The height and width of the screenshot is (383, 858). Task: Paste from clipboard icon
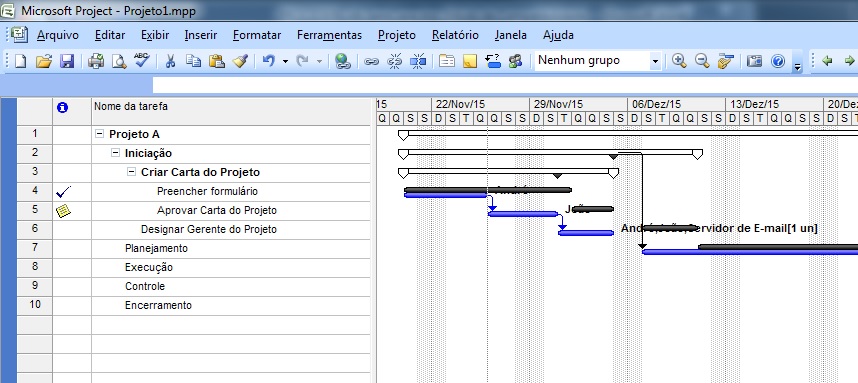click(217, 61)
